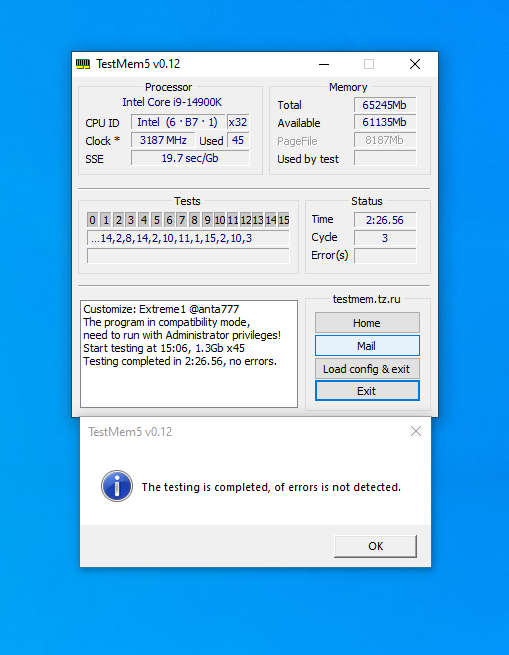Click log line Customize: Extreme1 @anta777
The height and width of the screenshot is (655, 509).
(x=161, y=309)
